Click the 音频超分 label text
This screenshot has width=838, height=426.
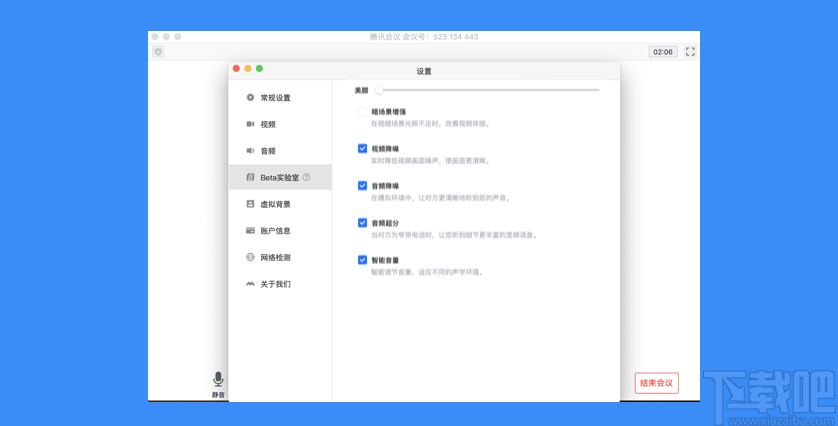click(x=385, y=223)
